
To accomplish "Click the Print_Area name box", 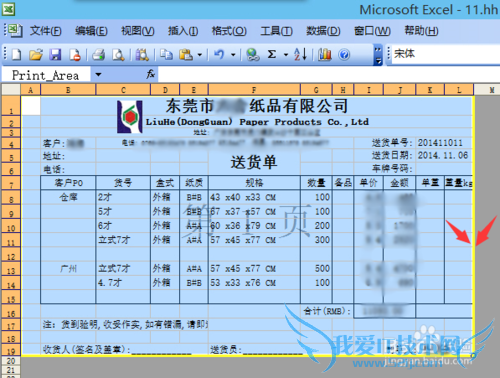I will pyautogui.click(x=46, y=75).
